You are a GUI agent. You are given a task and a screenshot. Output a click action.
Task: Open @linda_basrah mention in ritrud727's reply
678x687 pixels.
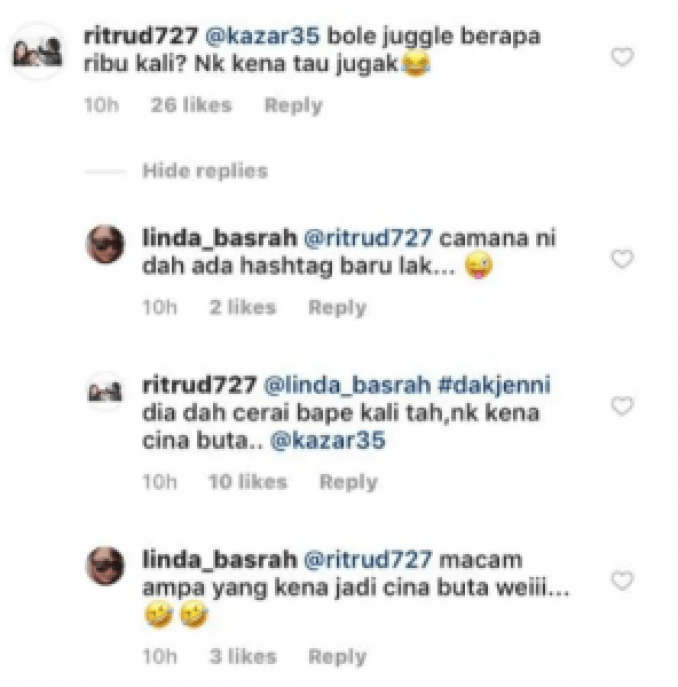347,385
